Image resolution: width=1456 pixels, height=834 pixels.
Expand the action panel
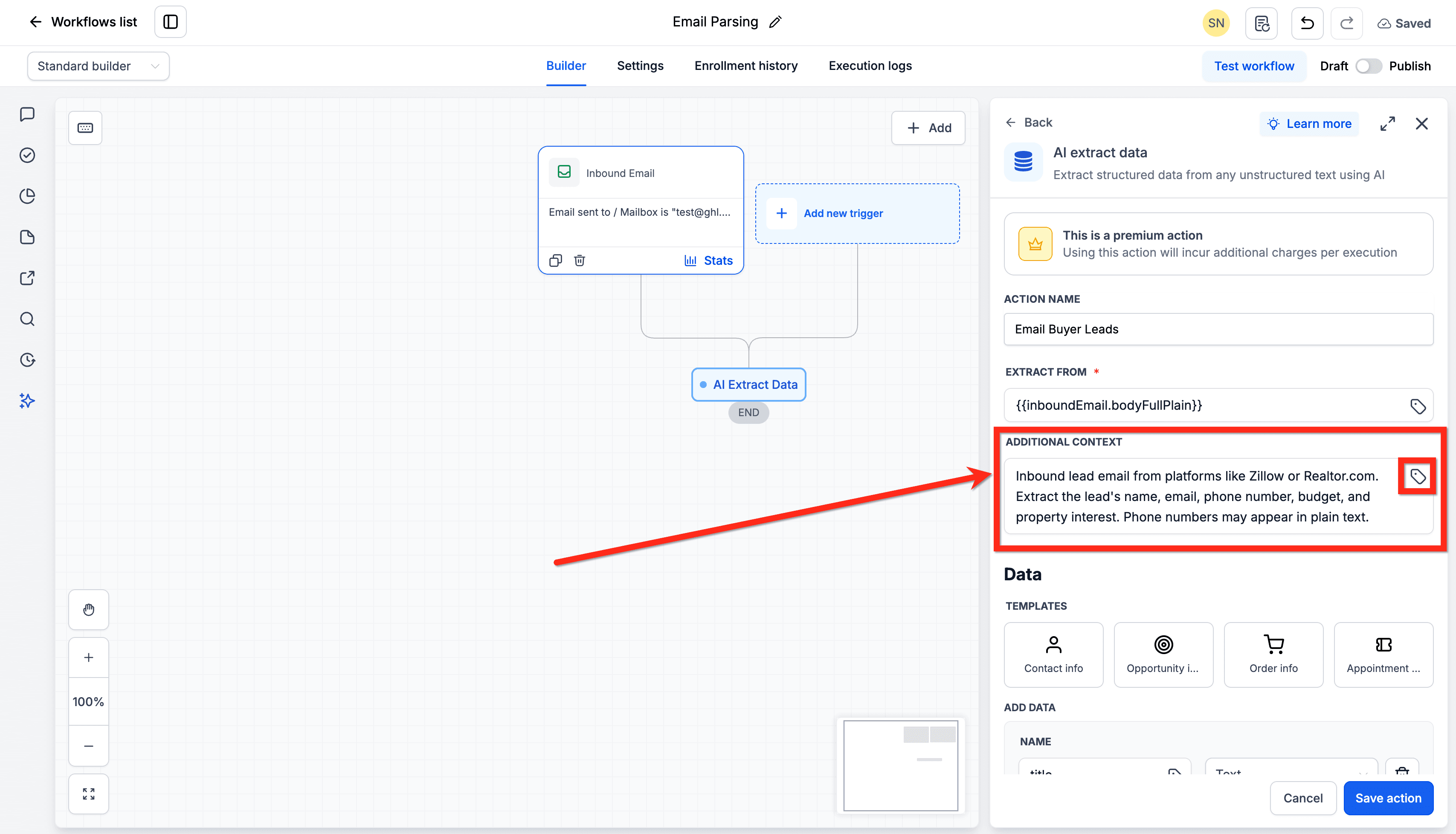tap(1387, 124)
